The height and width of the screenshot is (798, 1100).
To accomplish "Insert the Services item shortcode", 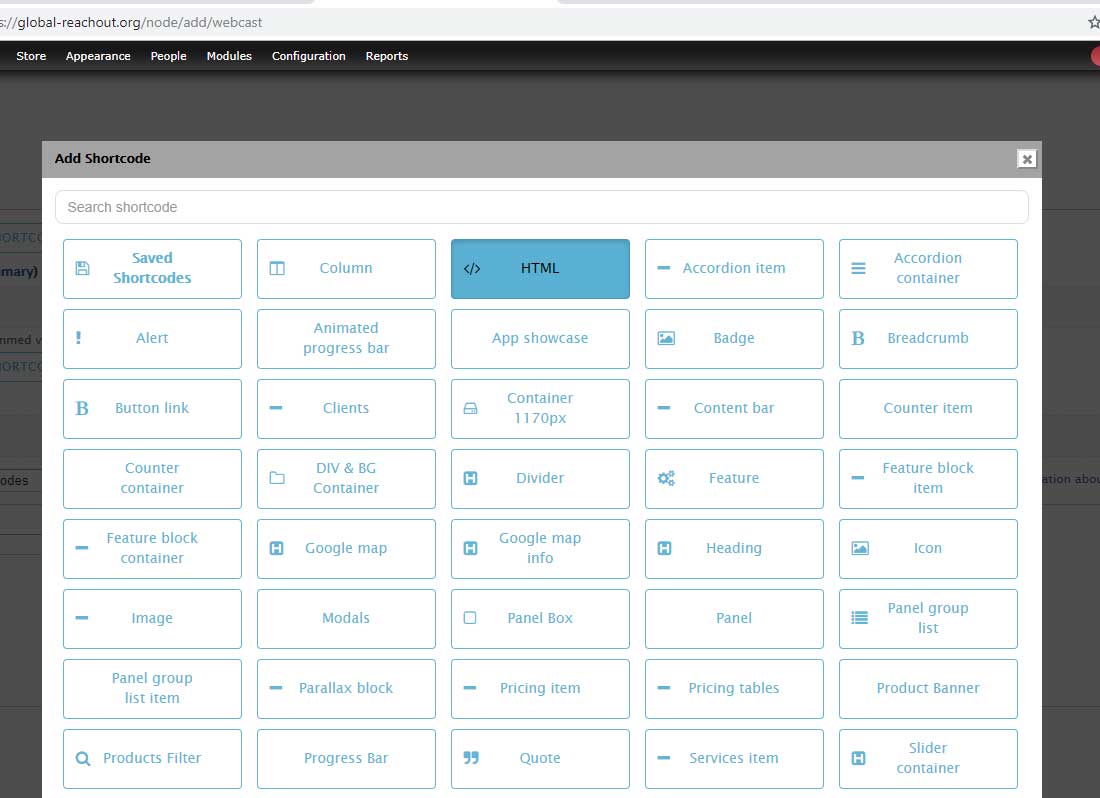I will click(734, 759).
